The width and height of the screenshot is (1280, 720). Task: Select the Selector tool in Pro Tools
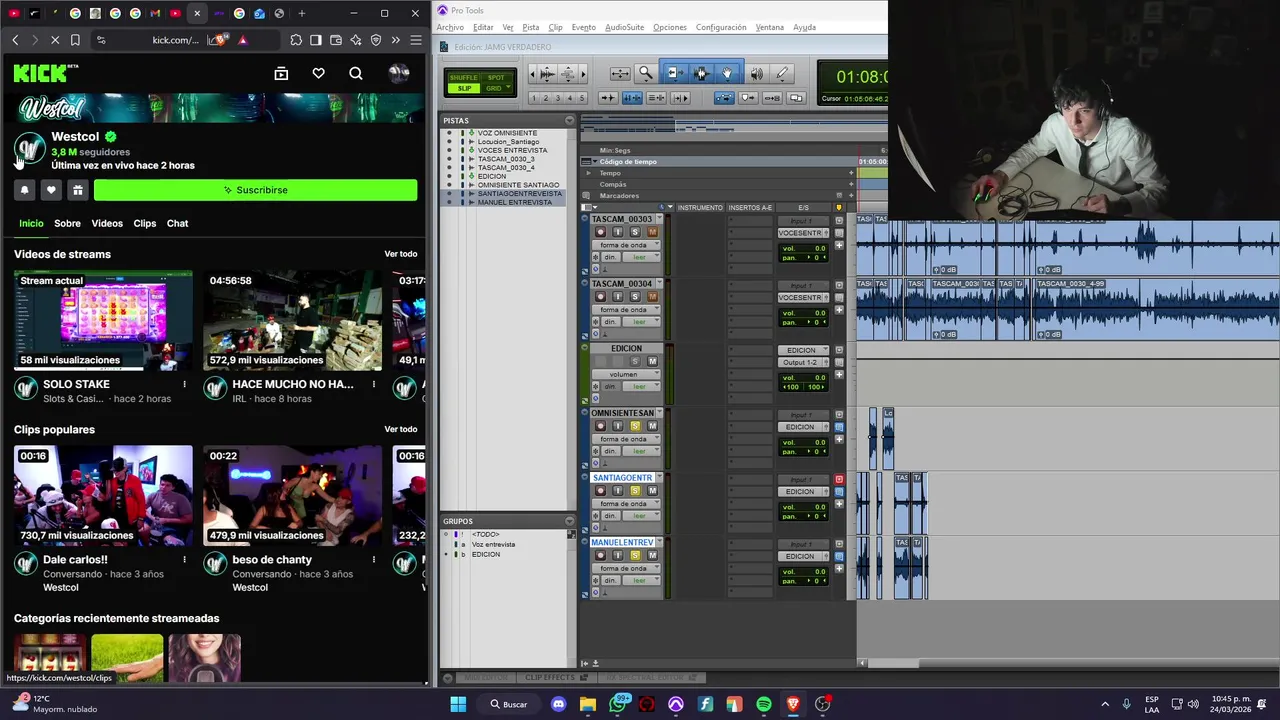pyautogui.click(x=700, y=73)
